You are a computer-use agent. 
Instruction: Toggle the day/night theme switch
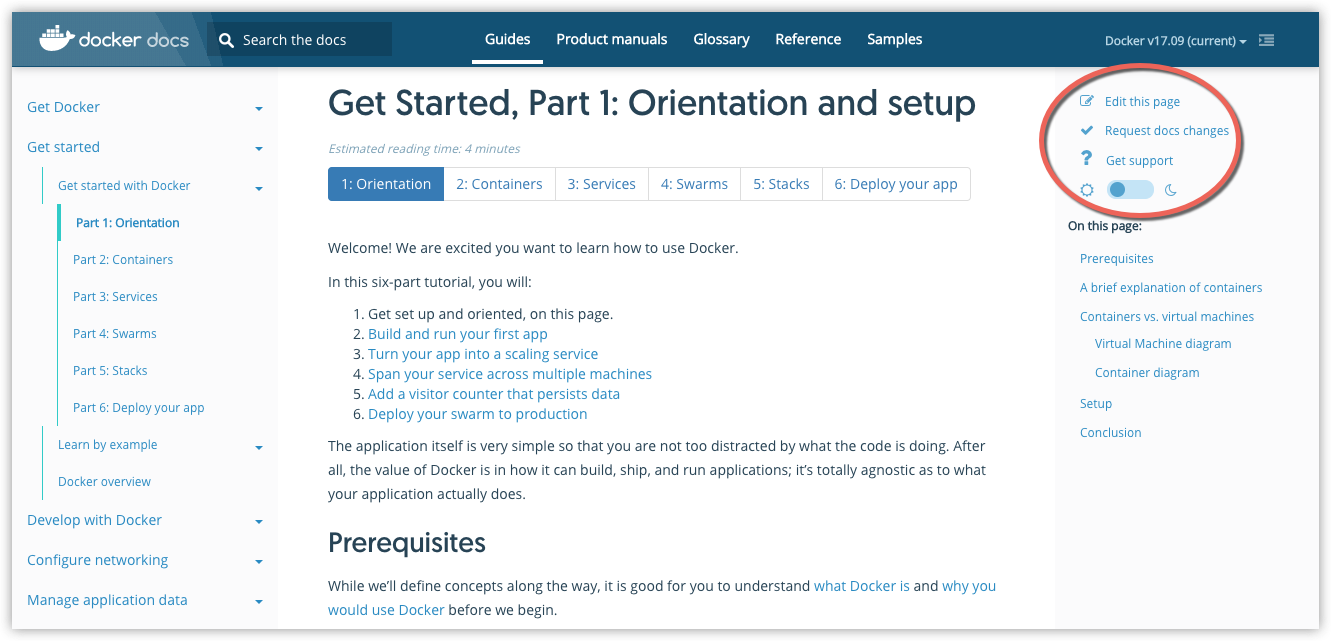pyautogui.click(x=1130, y=189)
